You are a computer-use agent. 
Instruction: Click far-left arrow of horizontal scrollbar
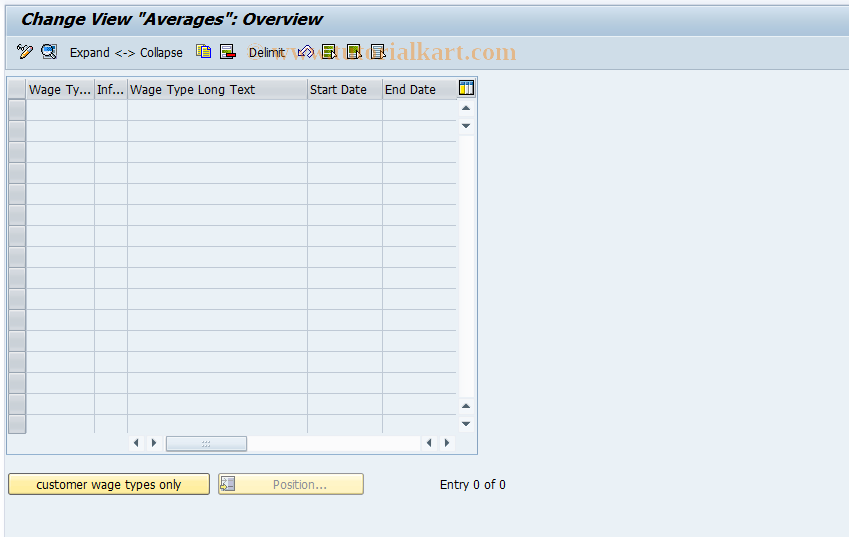click(x=136, y=443)
